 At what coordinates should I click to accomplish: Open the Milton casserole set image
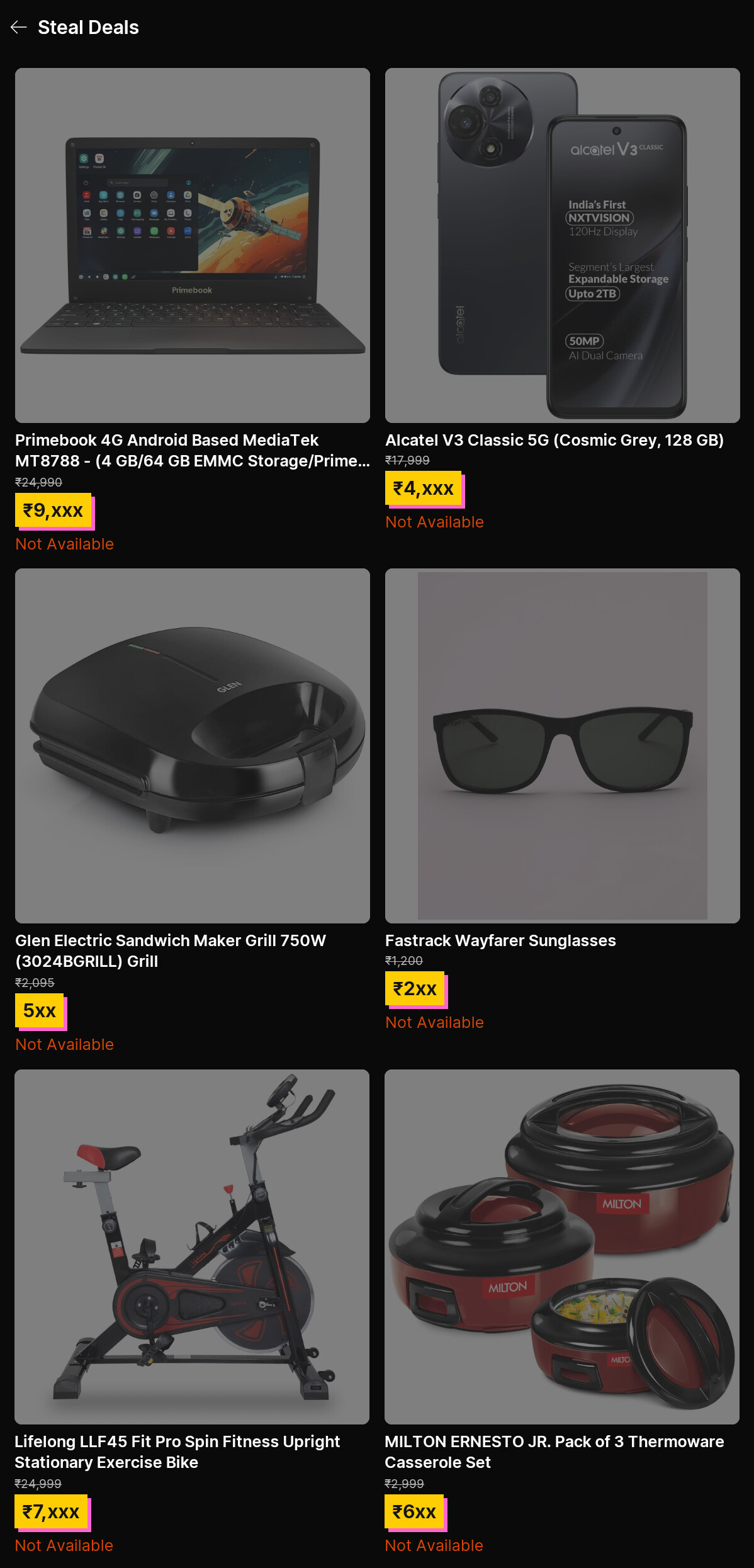click(x=562, y=1247)
